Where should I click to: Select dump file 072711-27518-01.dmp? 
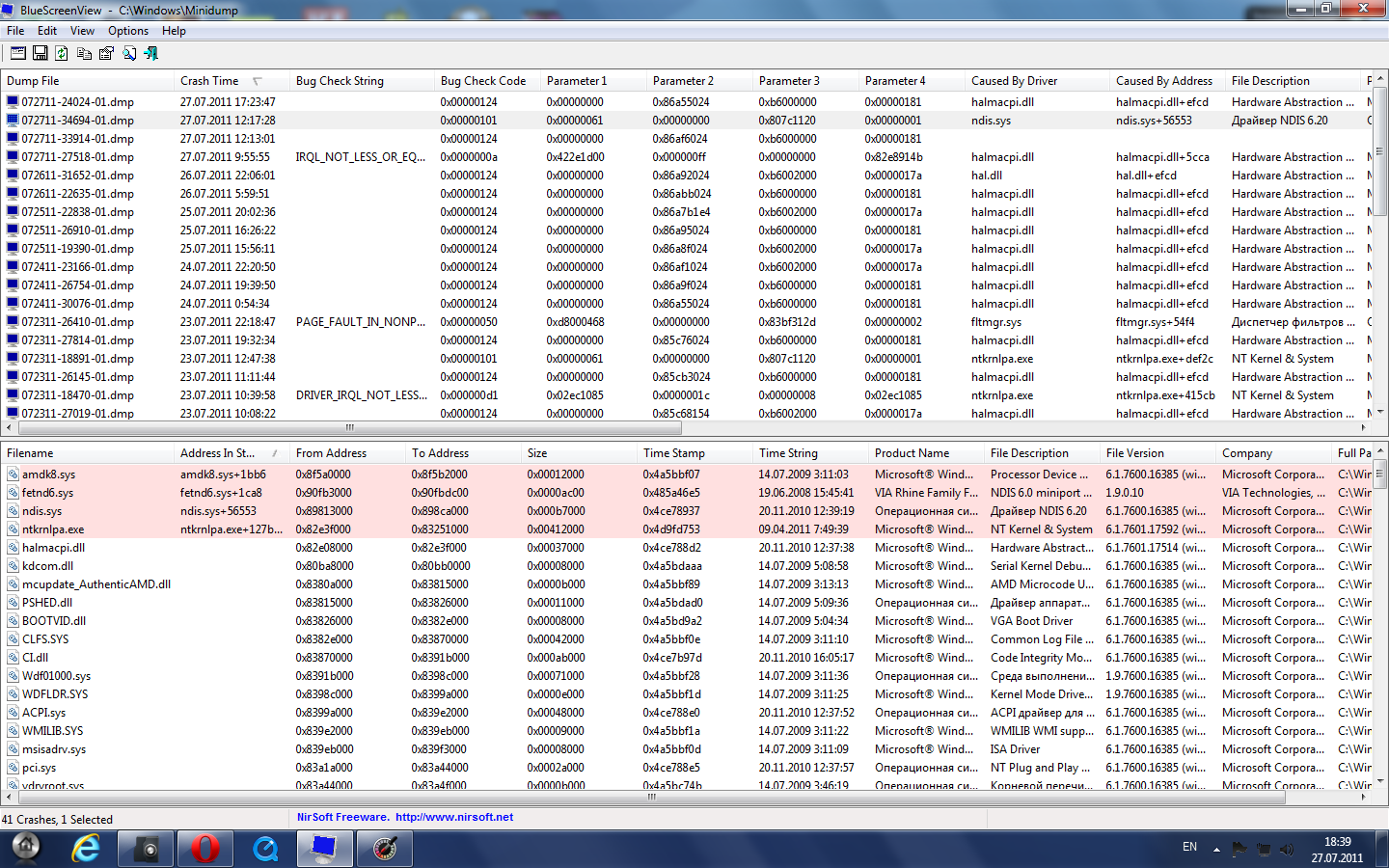(x=78, y=156)
